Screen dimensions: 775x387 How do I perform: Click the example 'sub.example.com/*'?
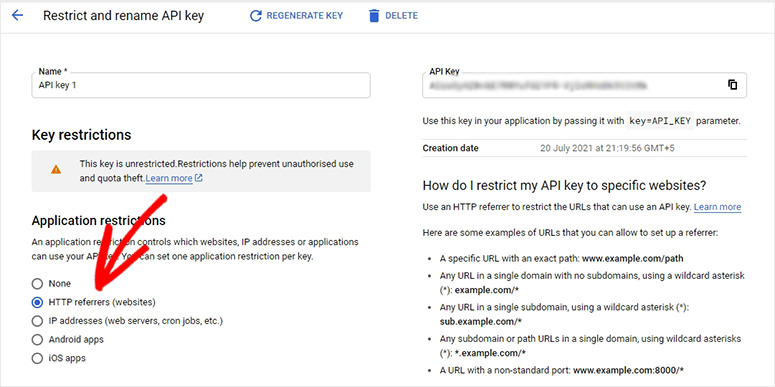480,321
